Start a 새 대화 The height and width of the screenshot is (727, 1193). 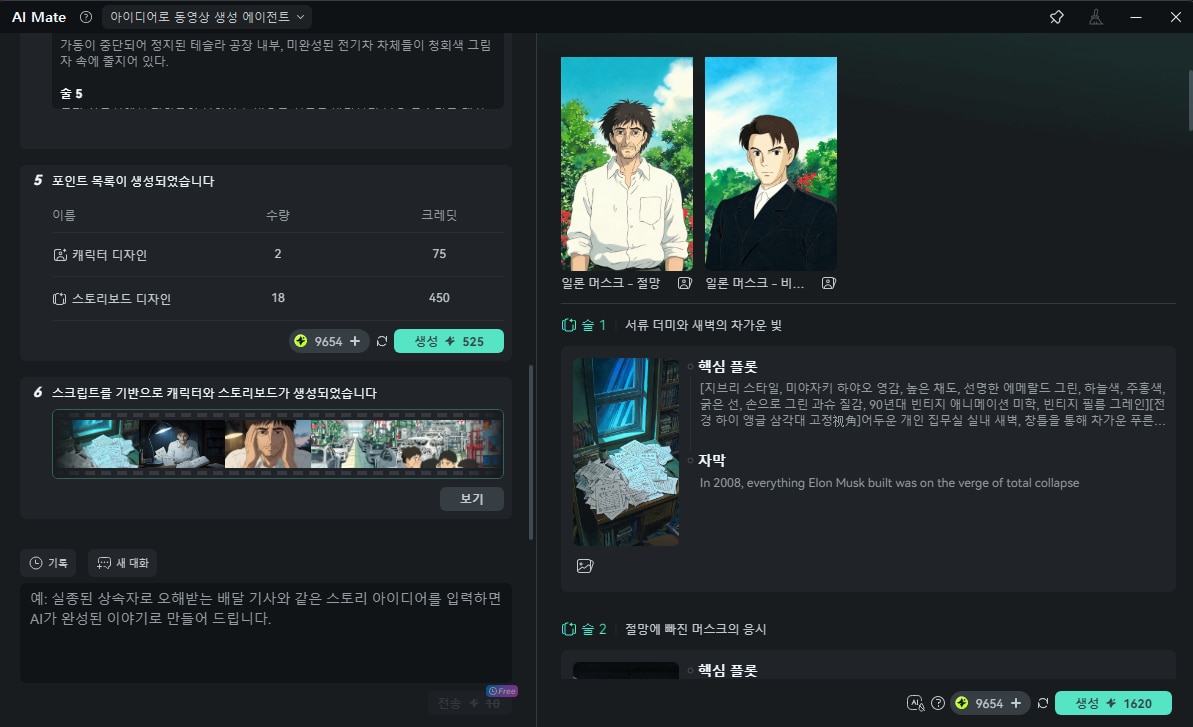122,563
